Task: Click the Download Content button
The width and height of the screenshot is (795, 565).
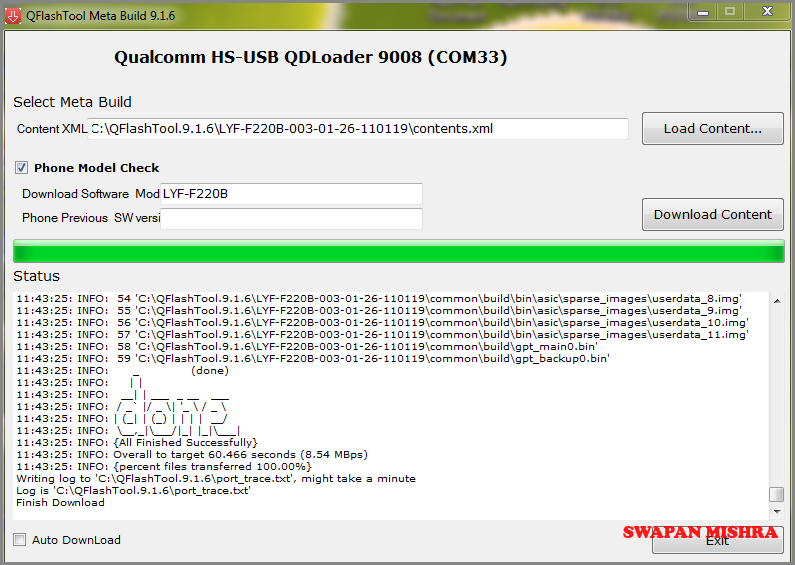Action: 712,215
